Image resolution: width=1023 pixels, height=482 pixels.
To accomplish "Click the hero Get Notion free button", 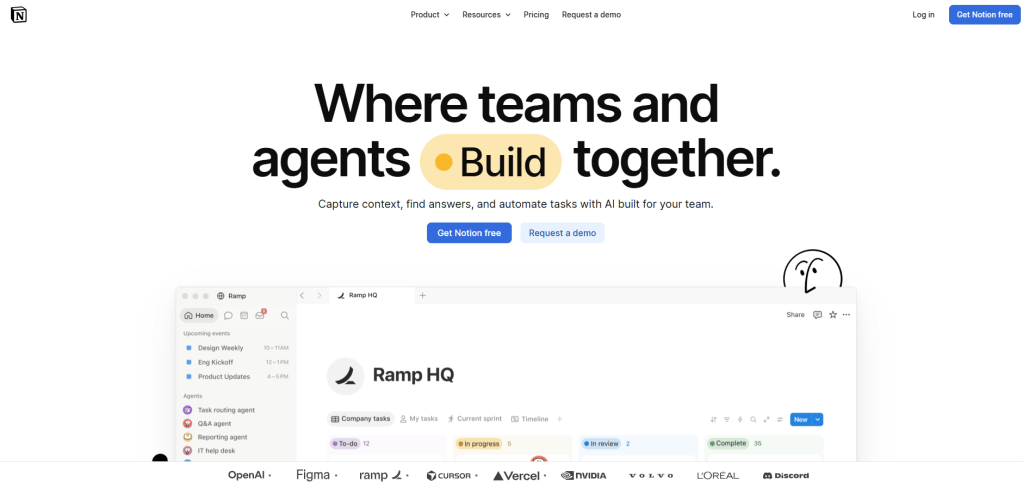I will [x=469, y=233].
